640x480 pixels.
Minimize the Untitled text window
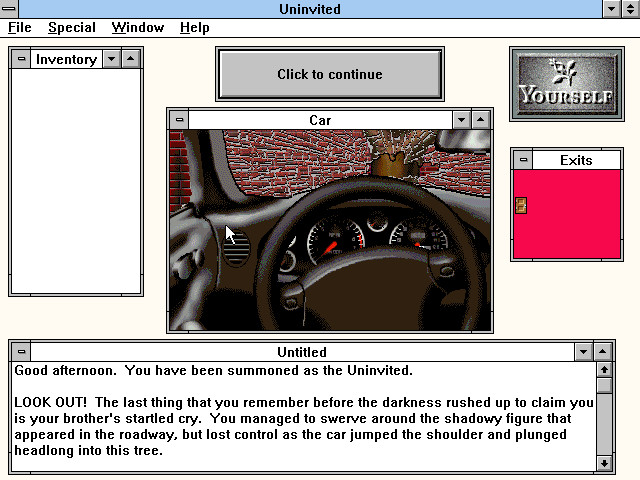tap(584, 351)
